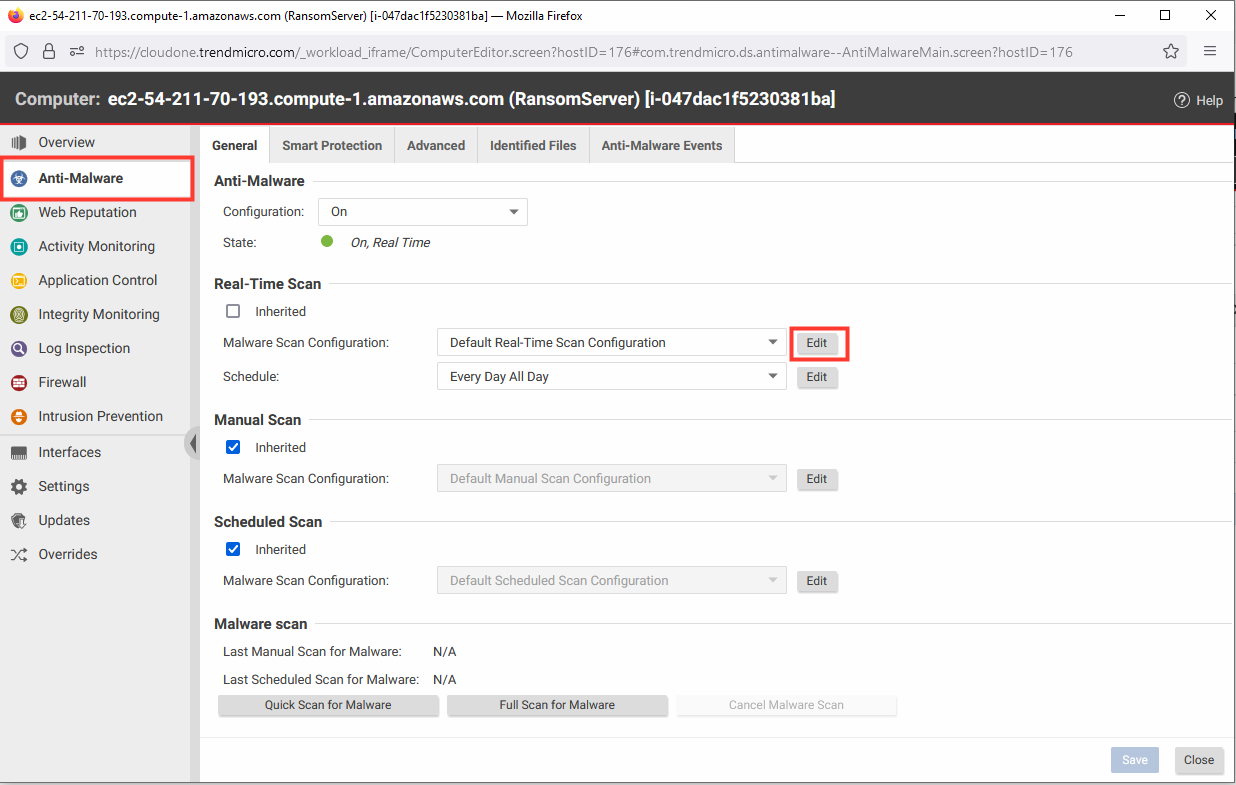Select Web Reputation in the sidebar
The width and height of the screenshot is (1236, 785).
[x=87, y=212]
